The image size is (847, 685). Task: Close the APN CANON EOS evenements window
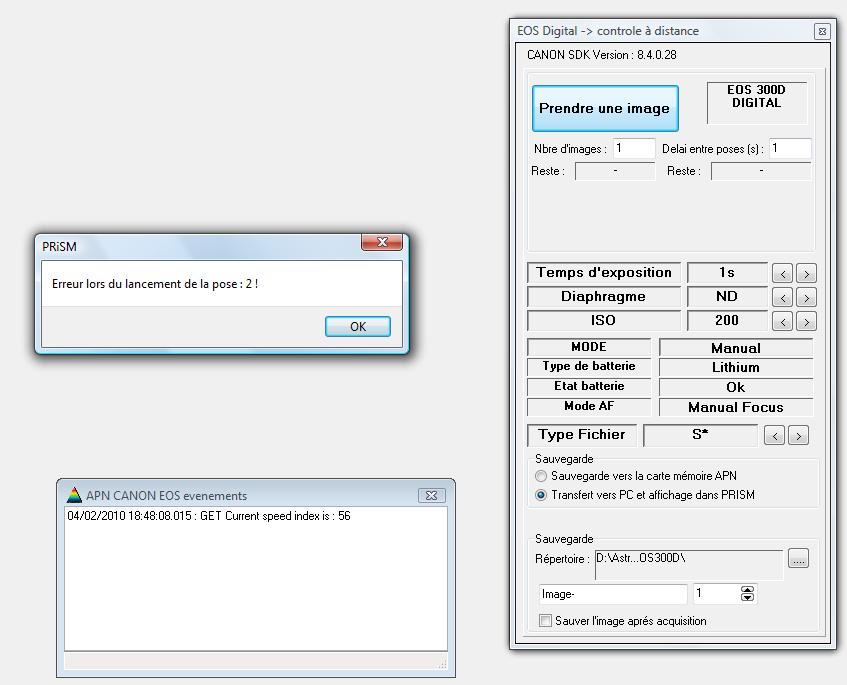pyautogui.click(x=431, y=495)
